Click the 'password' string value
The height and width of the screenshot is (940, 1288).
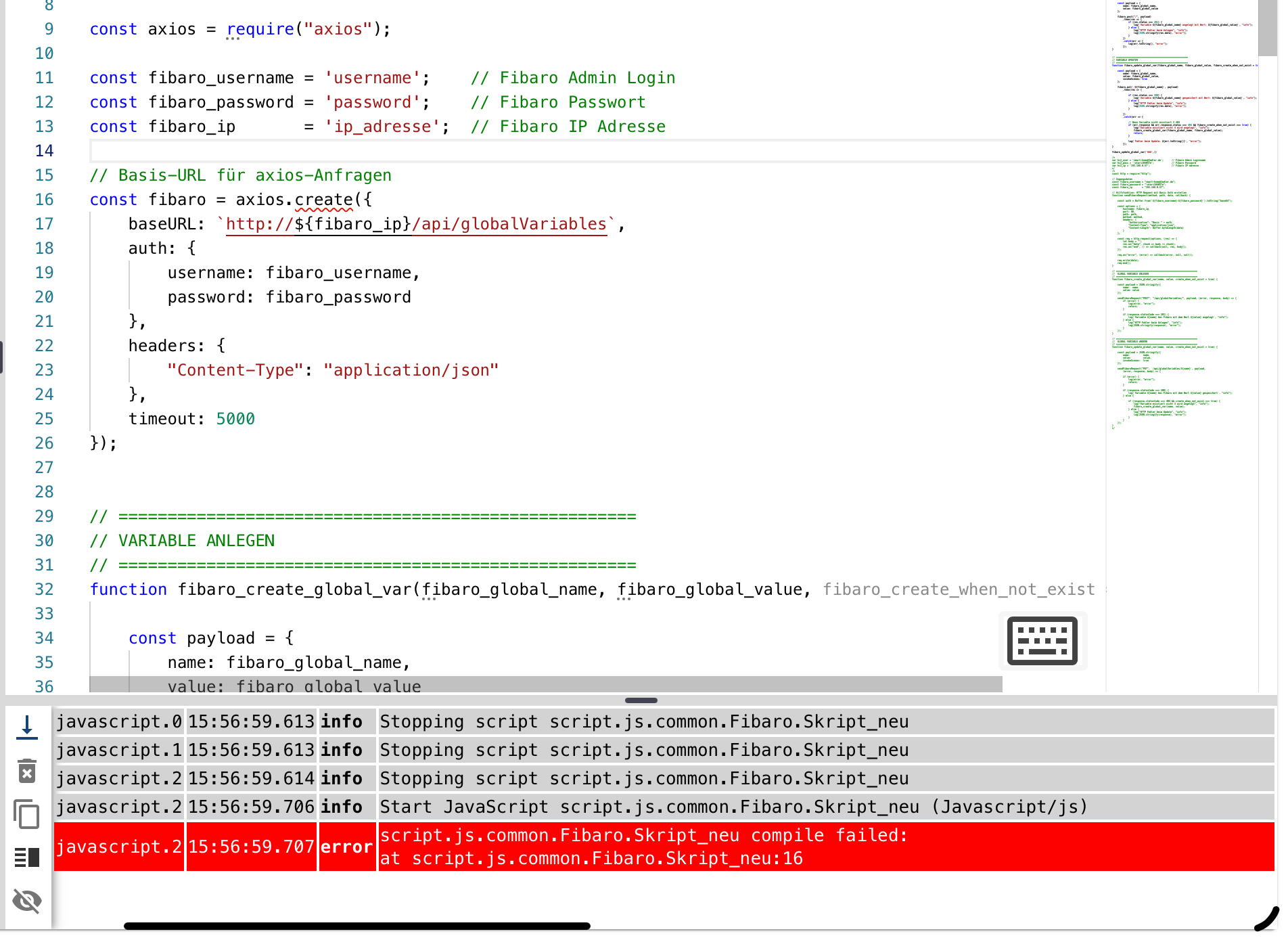(x=372, y=102)
